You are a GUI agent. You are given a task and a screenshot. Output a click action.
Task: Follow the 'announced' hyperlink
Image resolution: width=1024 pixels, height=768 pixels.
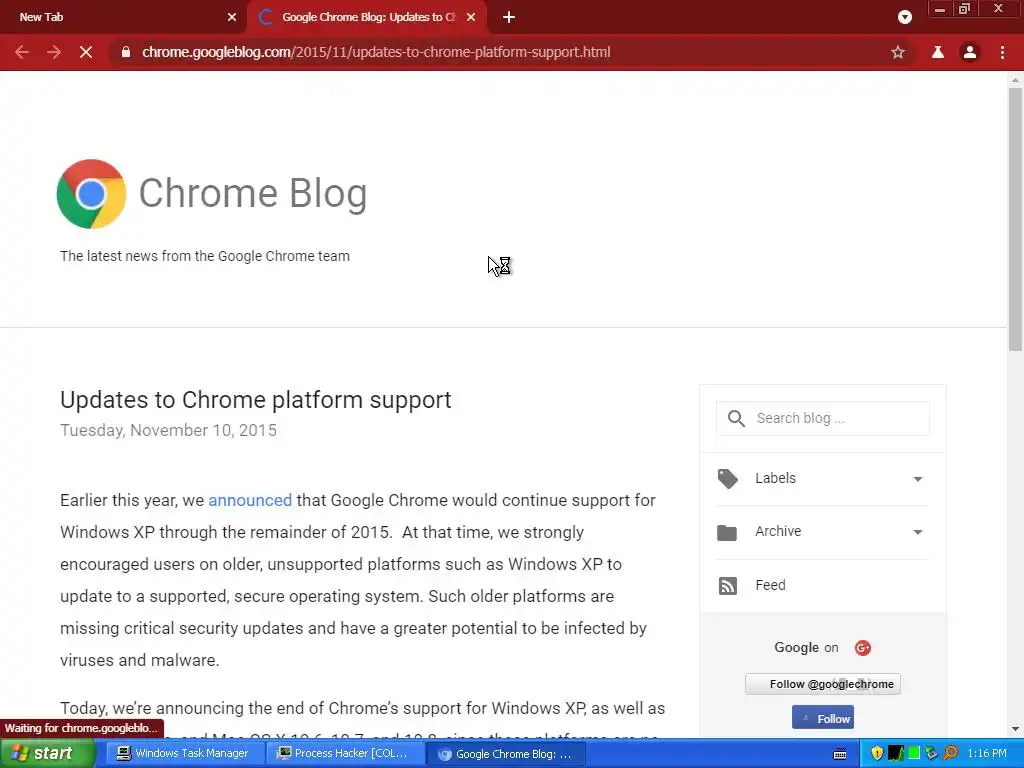pos(250,500)
